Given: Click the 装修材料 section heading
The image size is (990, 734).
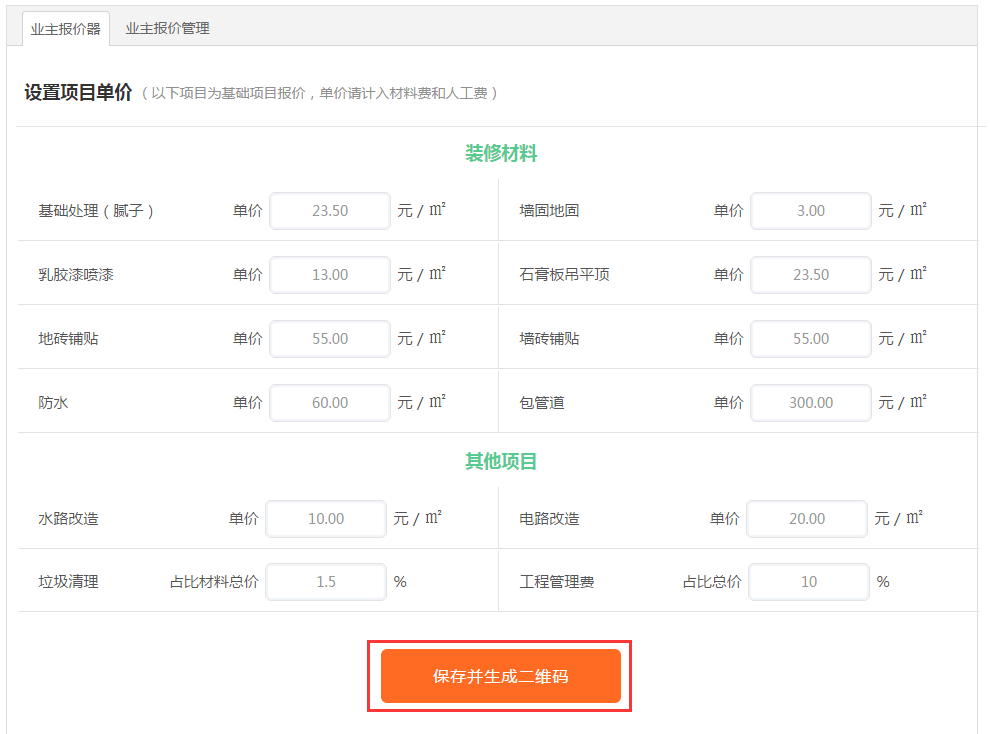Looking at the screenshot, I should tap(501, 154).
